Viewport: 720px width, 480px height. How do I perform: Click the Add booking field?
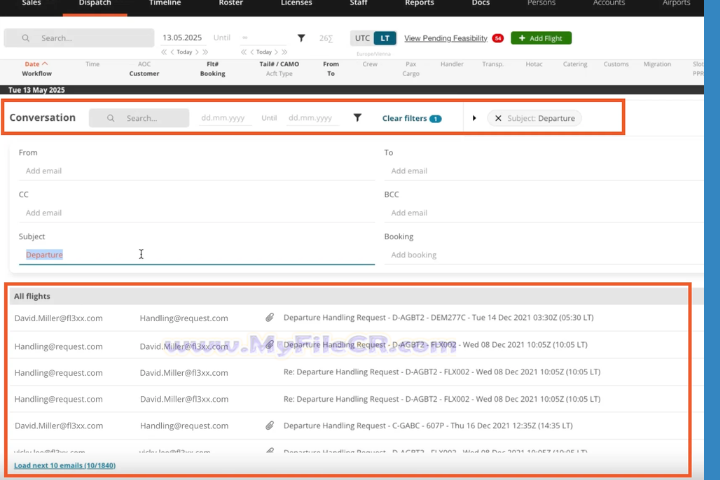544,254
